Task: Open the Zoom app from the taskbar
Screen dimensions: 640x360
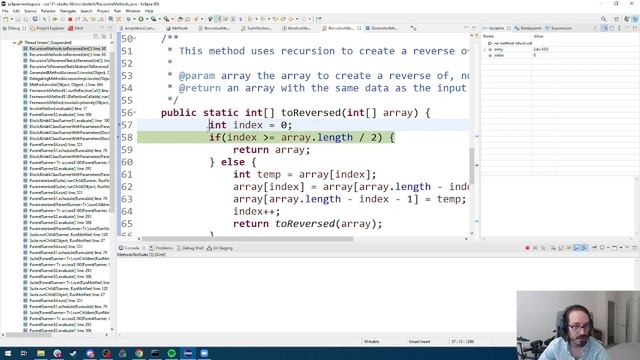Action: [x=204, y=353]
